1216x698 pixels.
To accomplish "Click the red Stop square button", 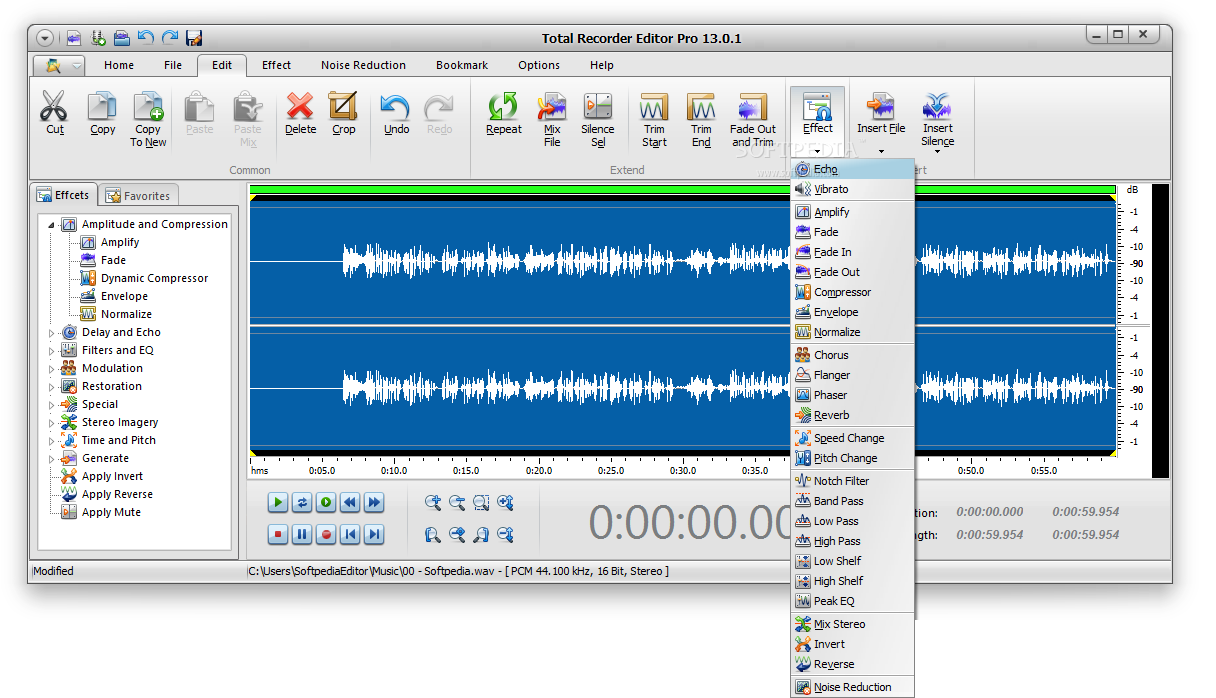I will (278, 535).
